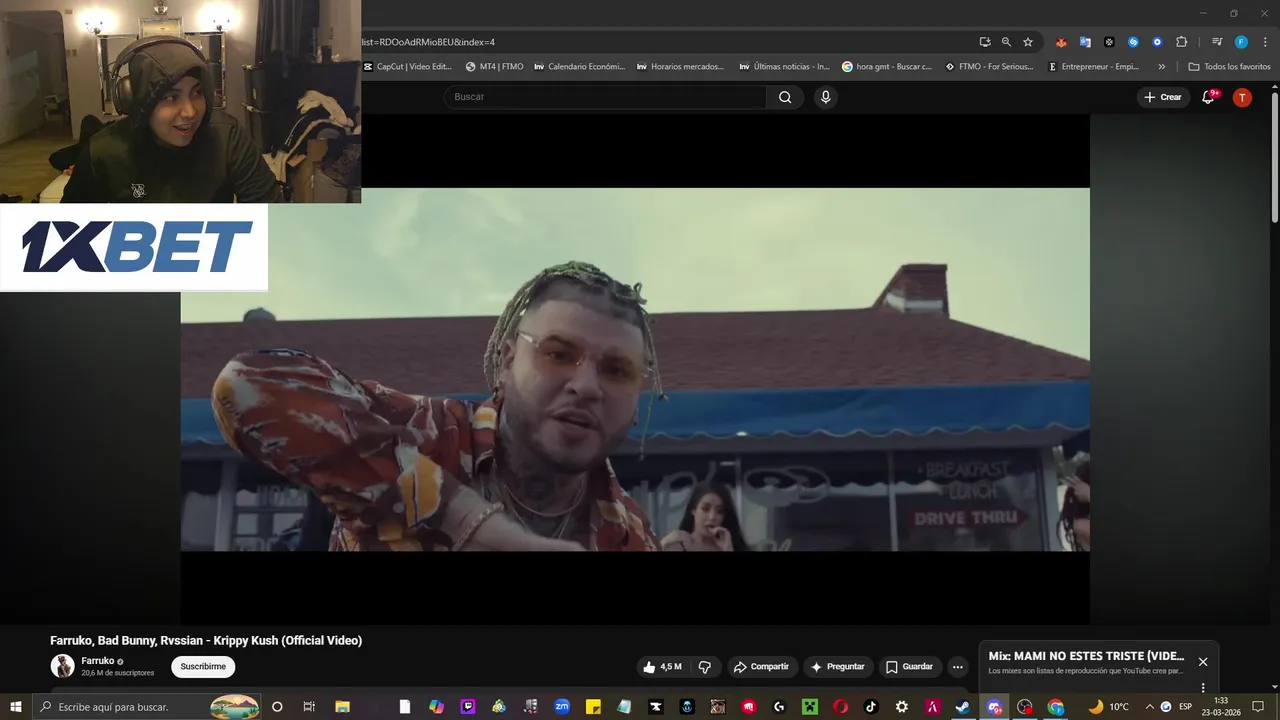This screenshot has height=720, width=1280.
Task: Save video with Guardar button
Action: pos(909,667)
